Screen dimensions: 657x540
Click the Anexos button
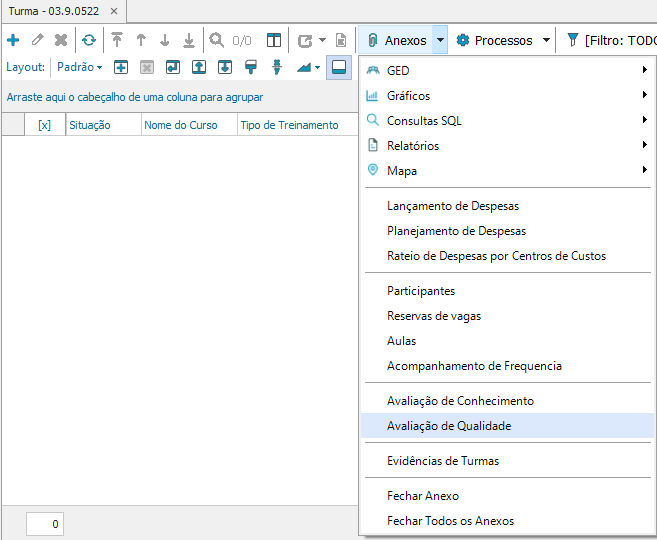(396, 41)
